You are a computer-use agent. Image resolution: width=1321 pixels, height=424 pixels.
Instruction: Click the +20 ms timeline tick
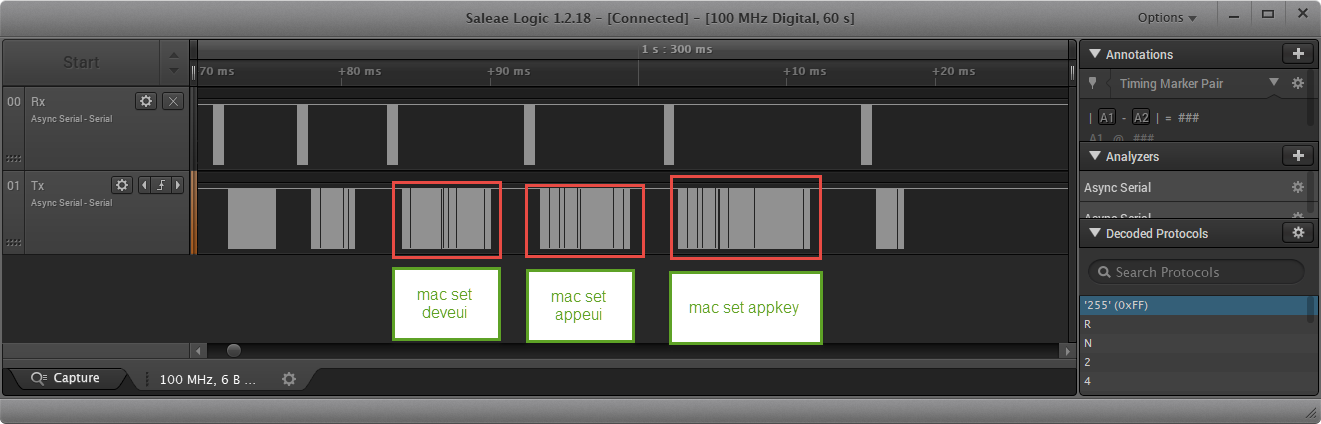953,71
